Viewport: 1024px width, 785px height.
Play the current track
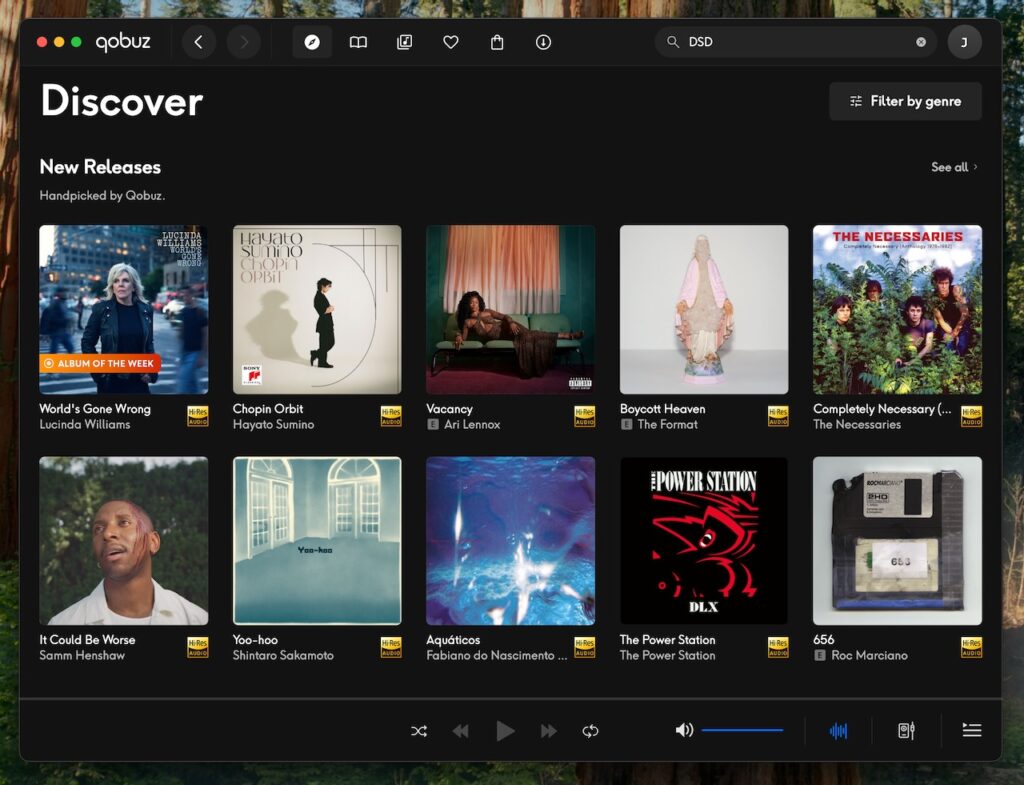pos(504,730)
